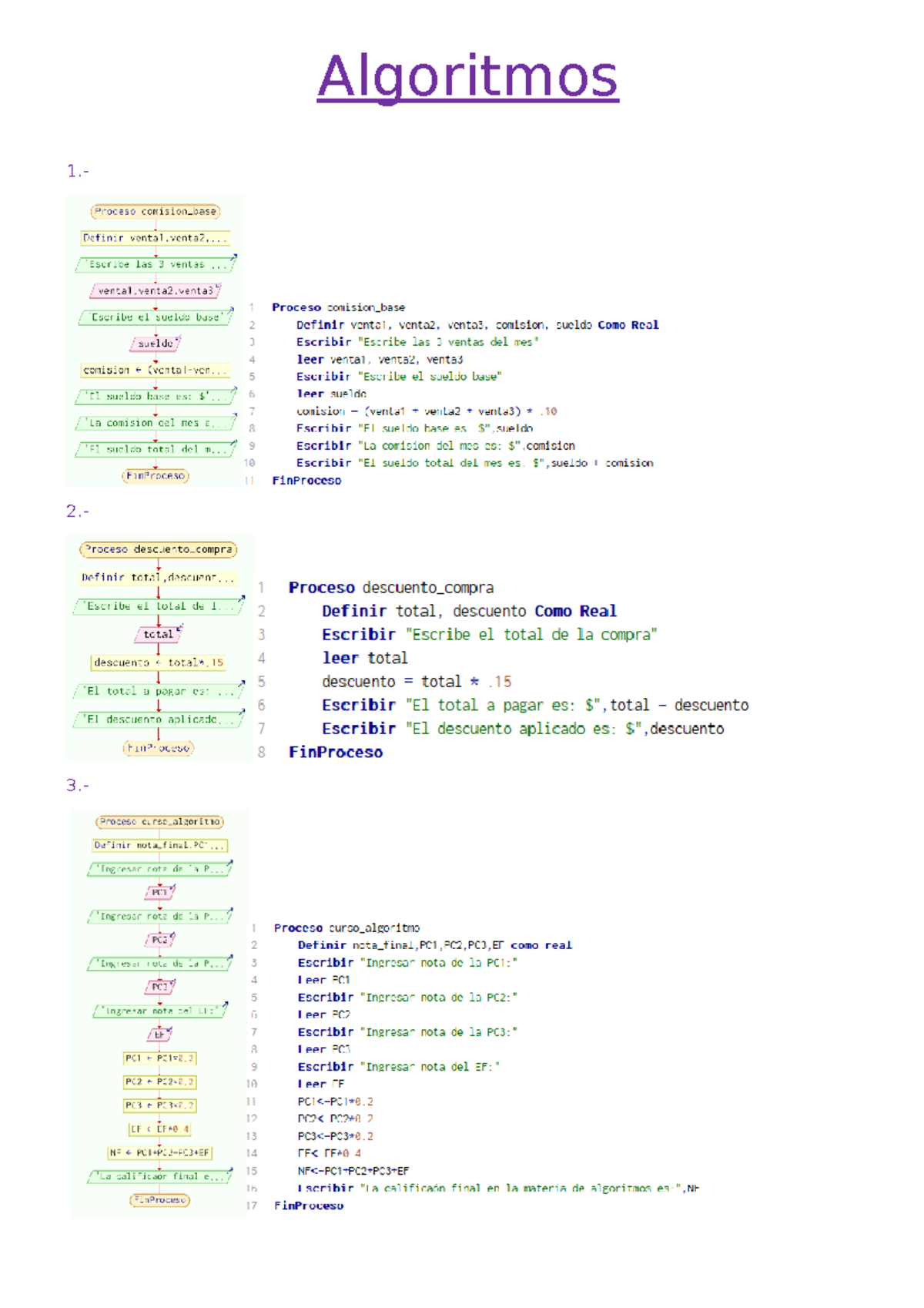
Task: Click FinProceso node in the first flowchart
Action: 156,476
